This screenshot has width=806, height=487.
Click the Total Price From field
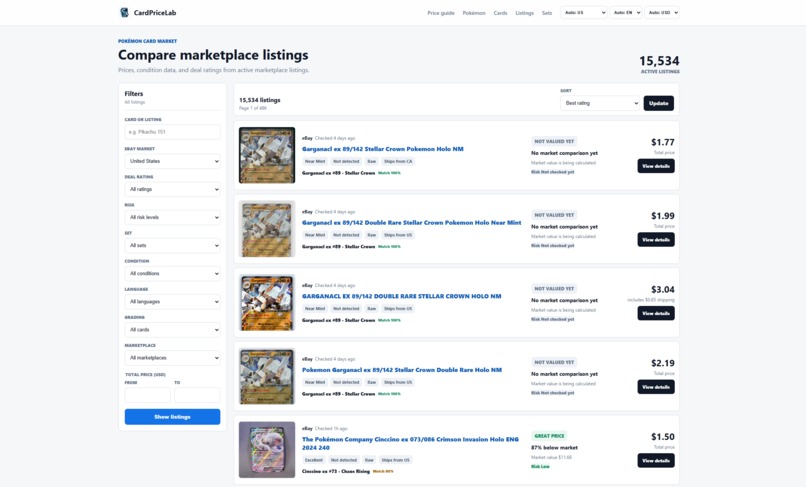click(148, 395)
